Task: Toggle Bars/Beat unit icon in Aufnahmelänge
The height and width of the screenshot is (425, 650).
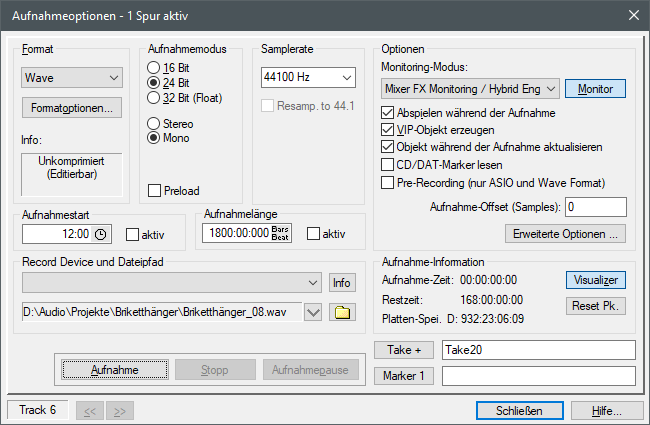Action: point(280,233)
